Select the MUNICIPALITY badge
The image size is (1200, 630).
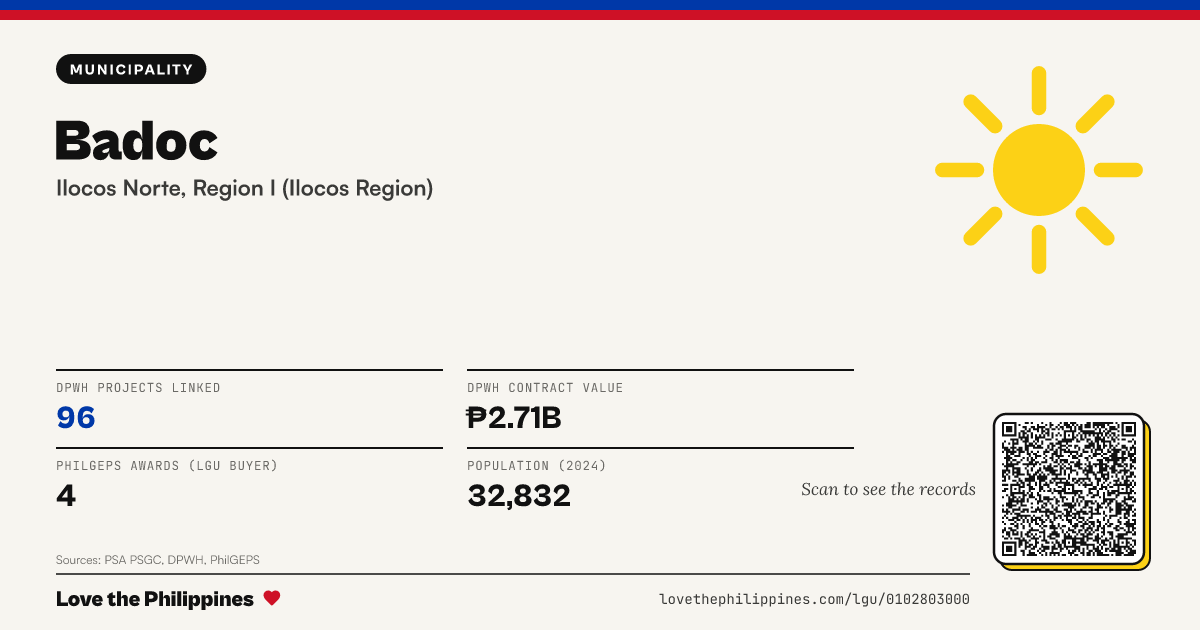click(x=131, y=69)
